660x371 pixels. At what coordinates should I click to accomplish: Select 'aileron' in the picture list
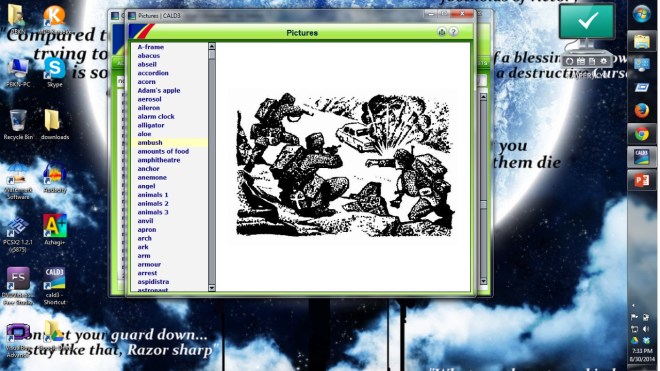(x=149, y=108)
